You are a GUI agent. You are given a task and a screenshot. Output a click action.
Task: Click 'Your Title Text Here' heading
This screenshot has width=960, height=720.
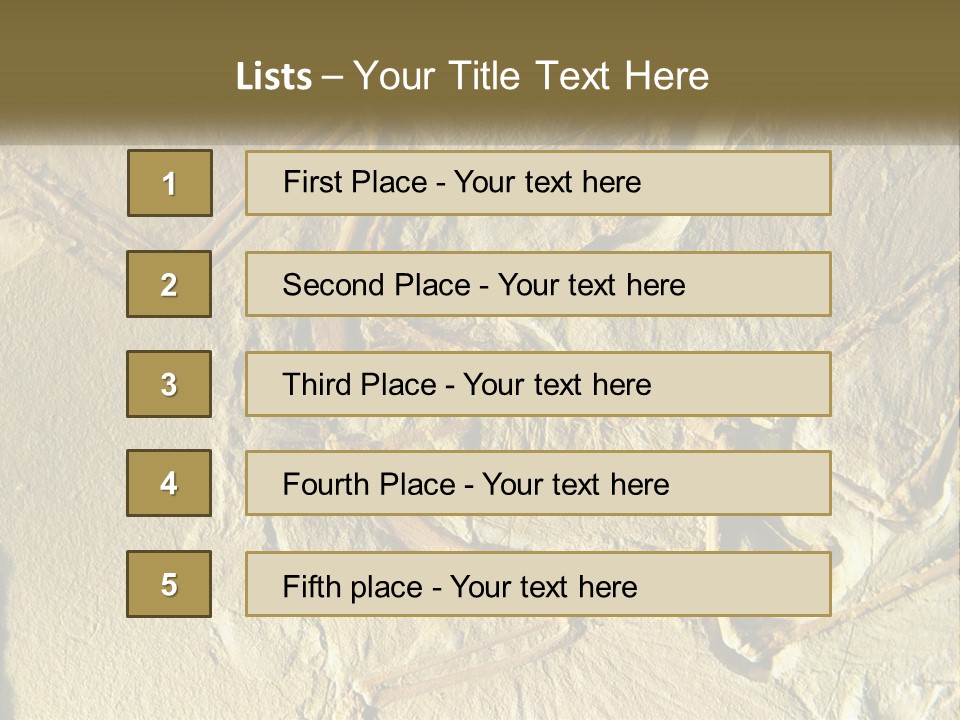(x=531, y=76)
